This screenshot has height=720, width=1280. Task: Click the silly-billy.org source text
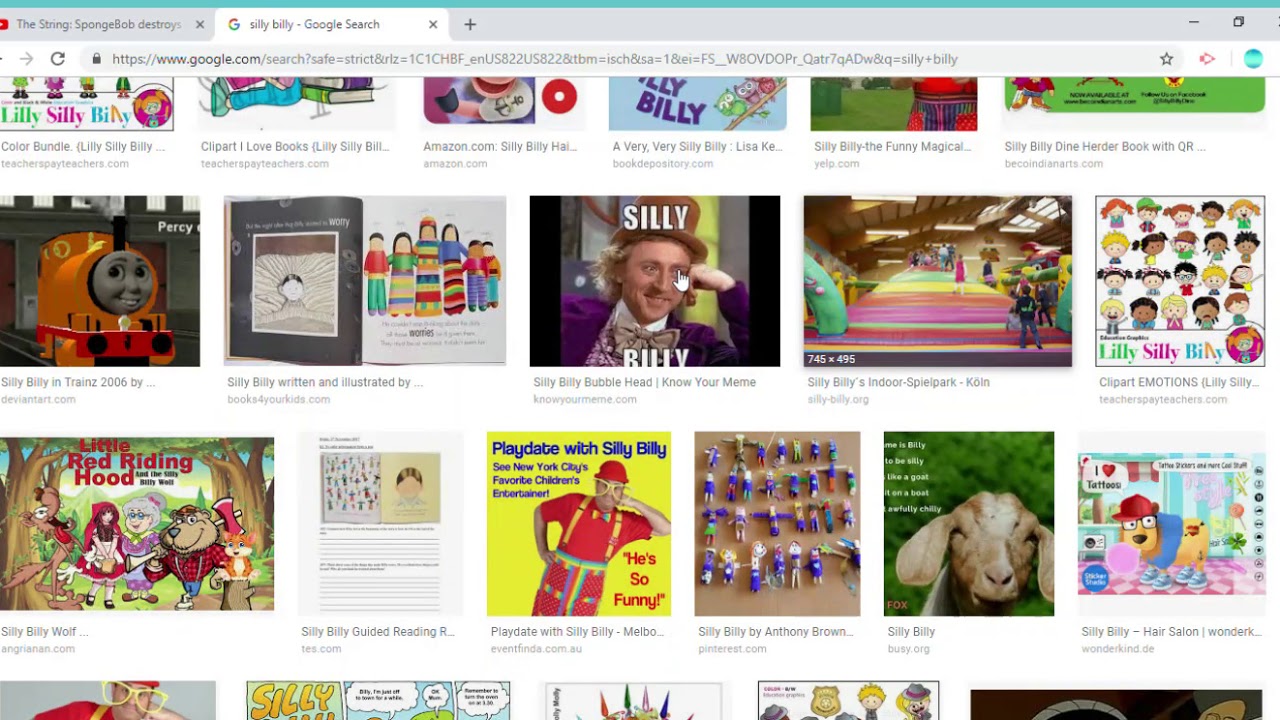click(x=838, y=399)
